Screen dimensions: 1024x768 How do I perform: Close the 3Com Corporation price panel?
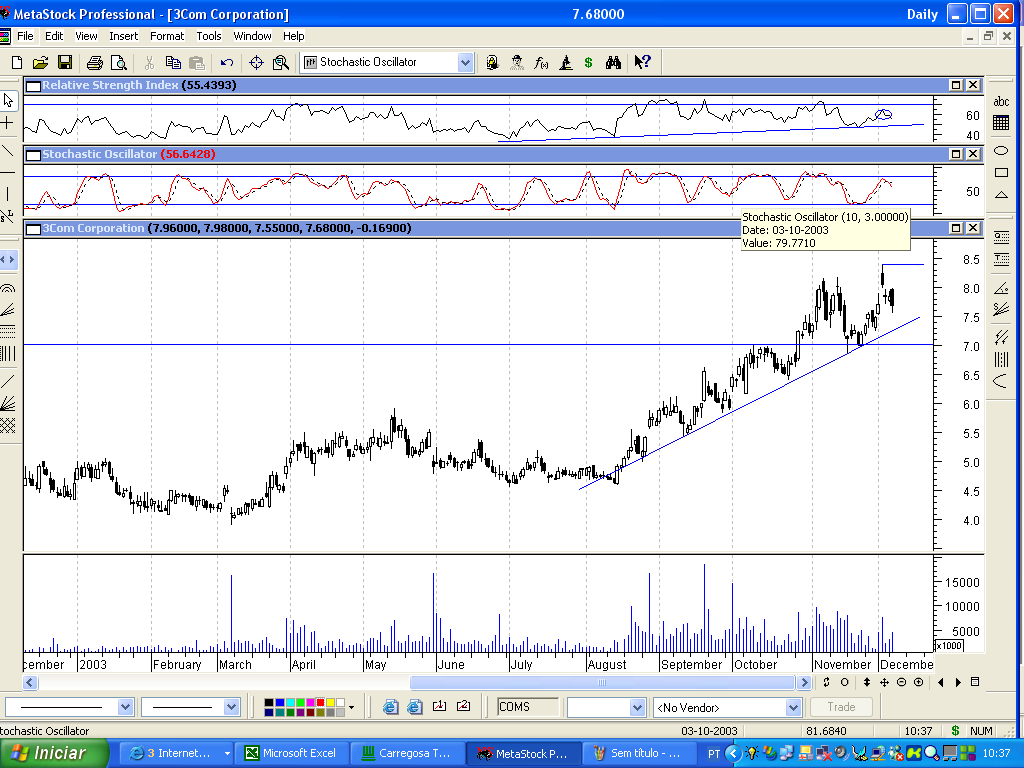pyautogui.click(x=973, y=228)
